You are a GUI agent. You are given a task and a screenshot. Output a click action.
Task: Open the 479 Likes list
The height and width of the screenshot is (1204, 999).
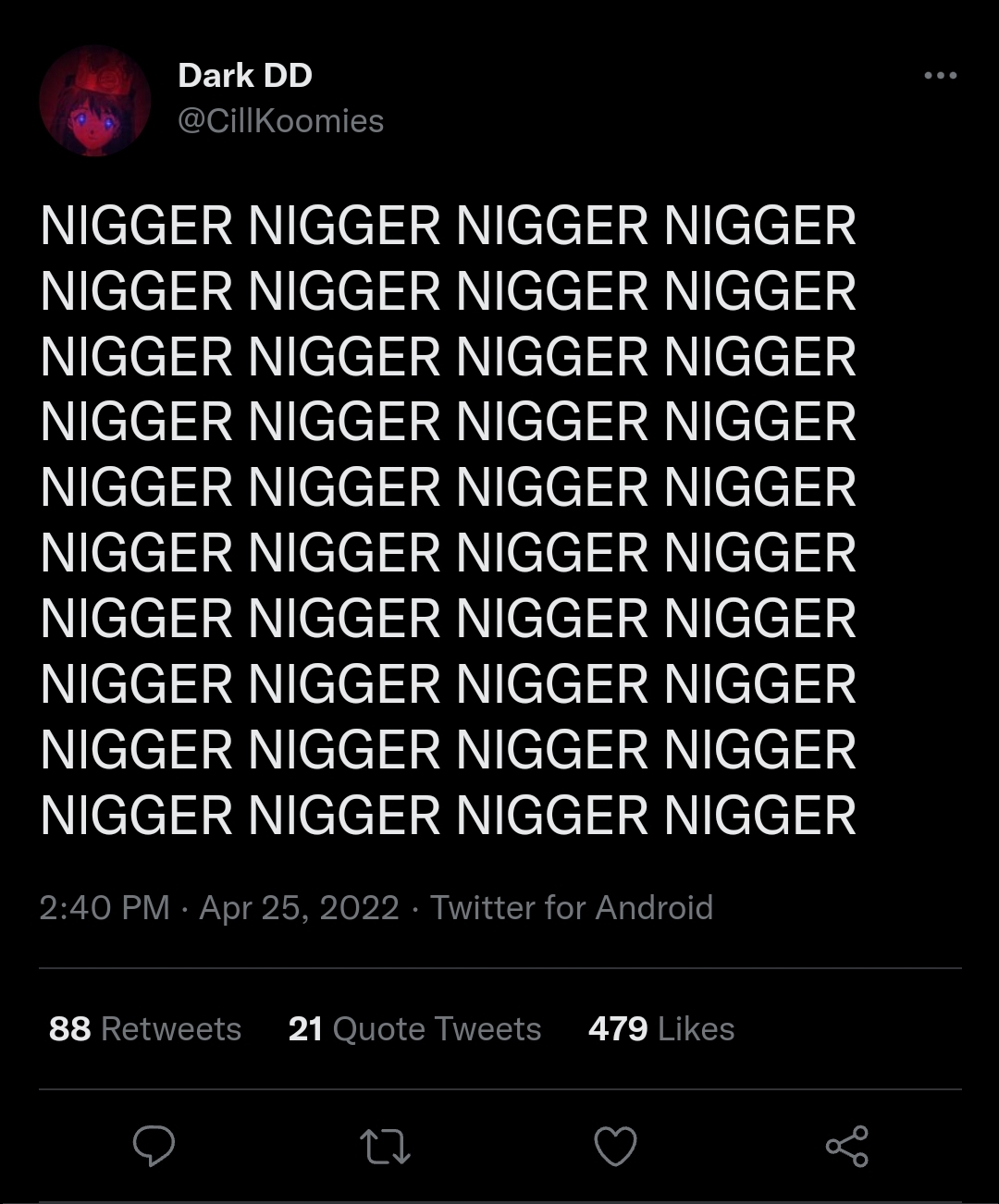[661, 1028]
